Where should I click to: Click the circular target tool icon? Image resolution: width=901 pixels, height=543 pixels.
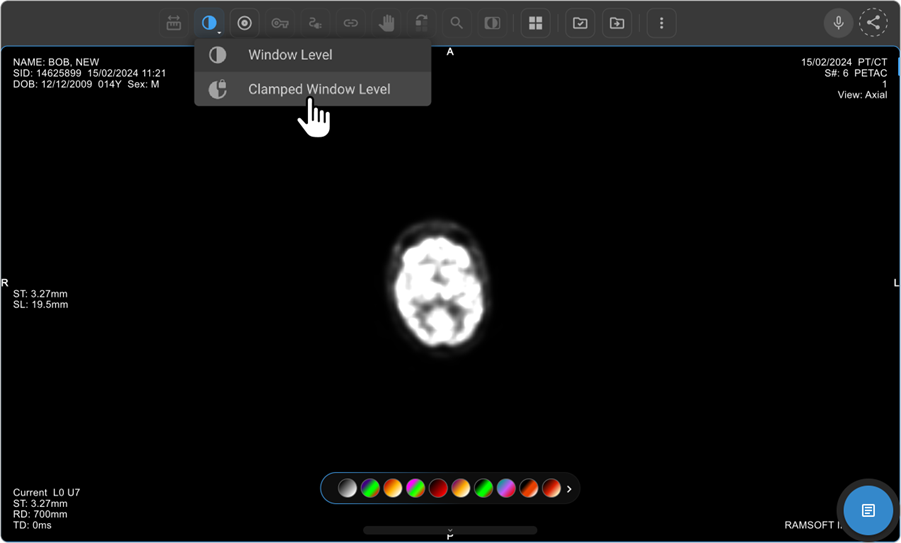244,23
